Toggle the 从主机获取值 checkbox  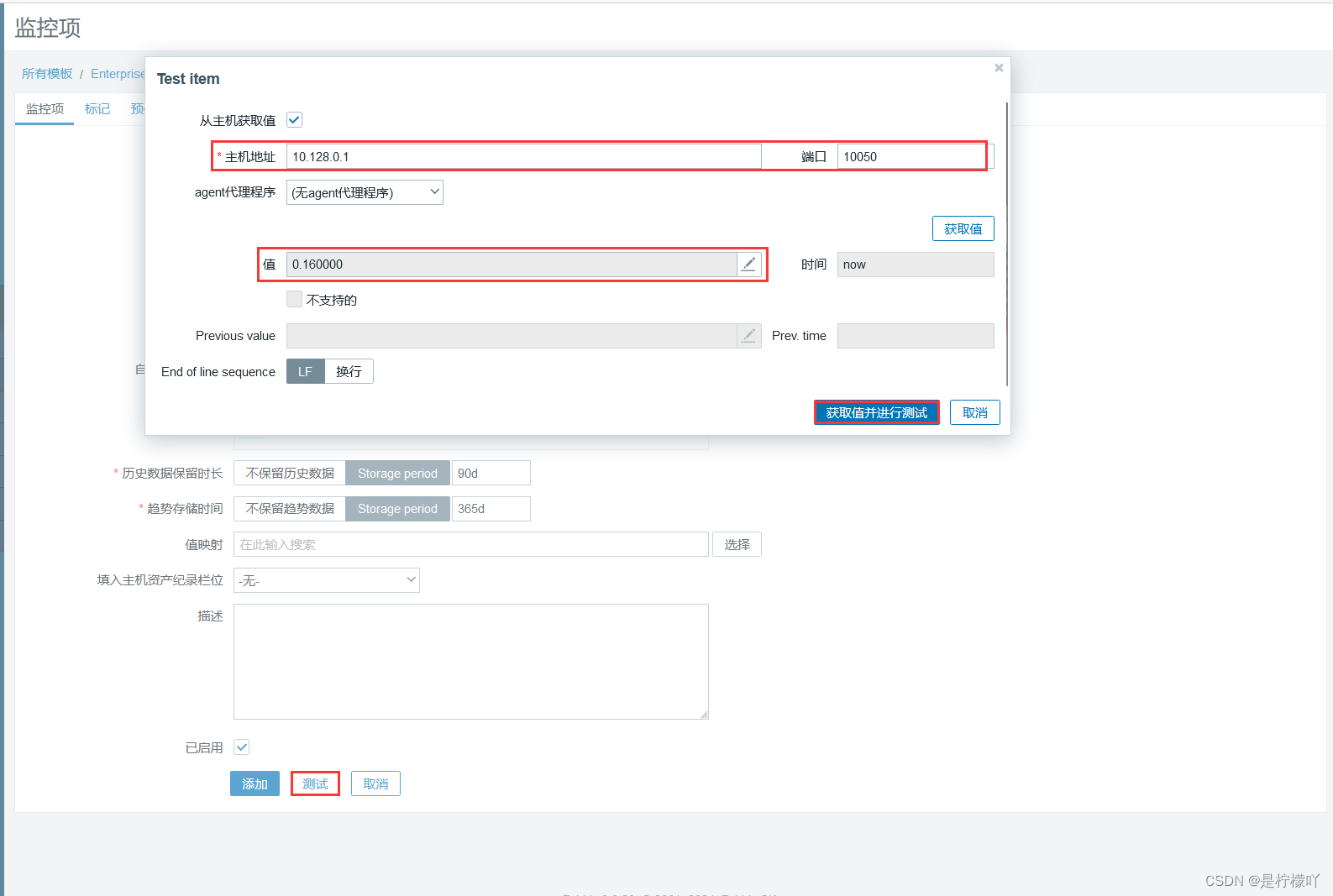coord(294,120)
